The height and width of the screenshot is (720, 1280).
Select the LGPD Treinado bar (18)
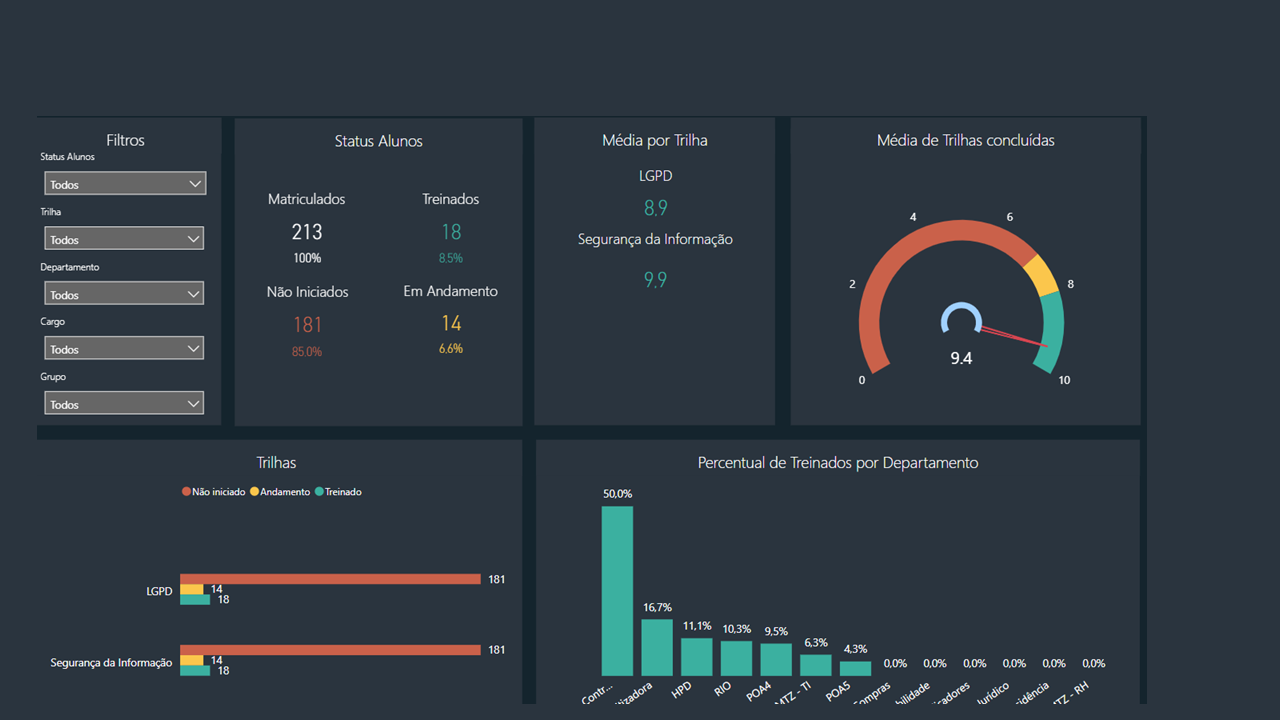point(195,599)
